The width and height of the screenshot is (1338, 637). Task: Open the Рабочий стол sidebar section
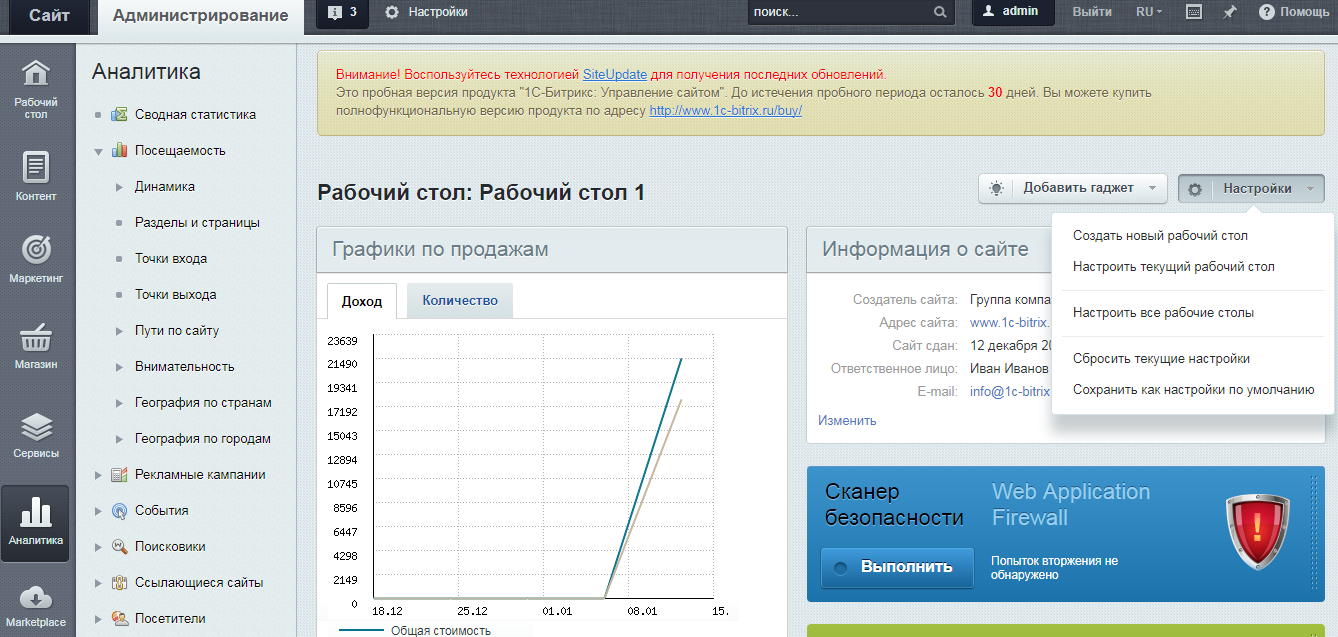(x=36, y=89)
